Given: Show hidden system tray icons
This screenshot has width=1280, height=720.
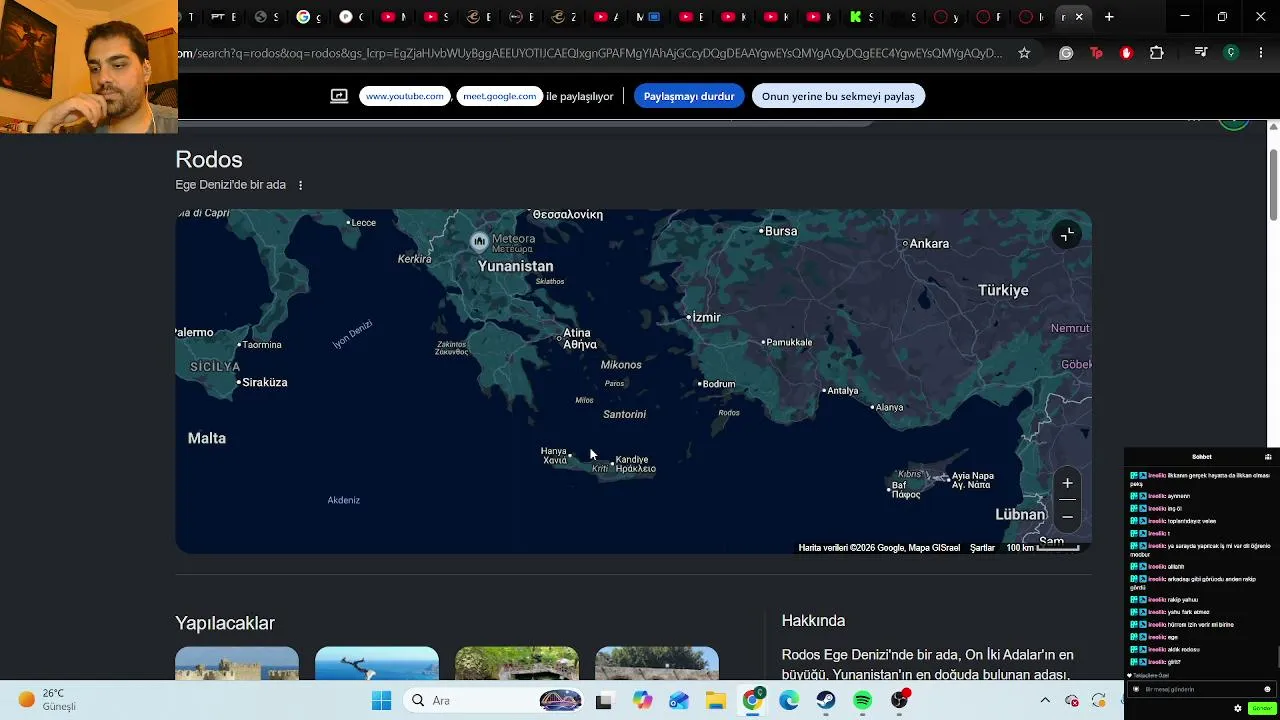Looking at the screenshot, I should pos(1045,701).
